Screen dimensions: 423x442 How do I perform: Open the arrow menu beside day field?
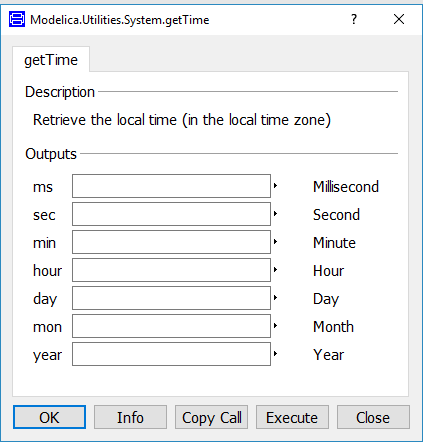point(275,298)
